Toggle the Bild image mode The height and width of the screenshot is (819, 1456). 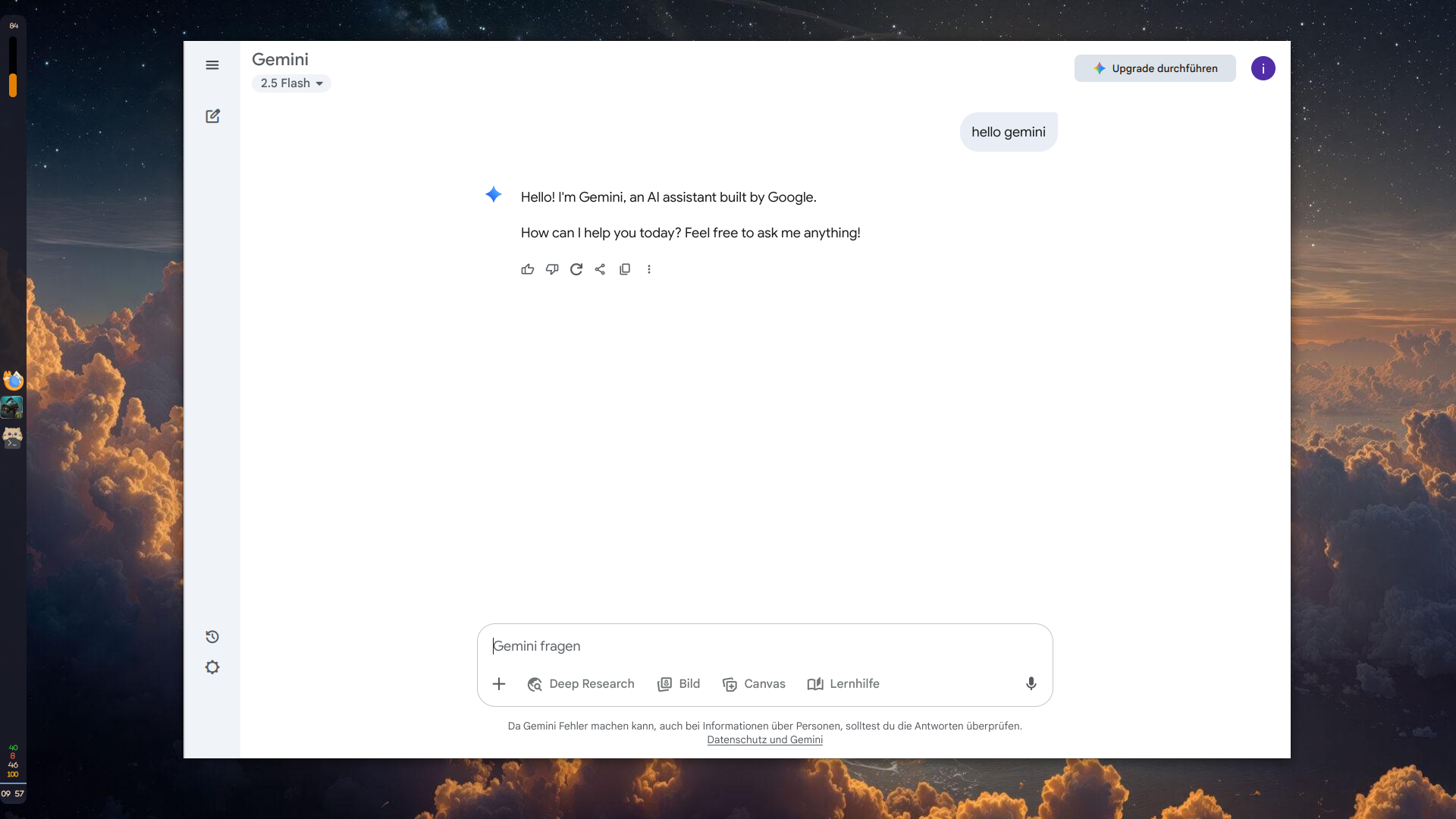[x=679, y=684]
